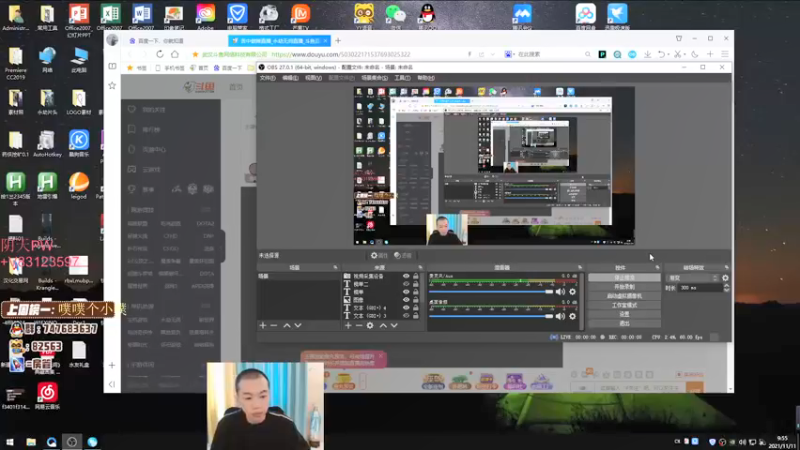The height and width of the screenshot is (450, 800).
Task: Open Windows Start menu
Action: pos(9,442)
